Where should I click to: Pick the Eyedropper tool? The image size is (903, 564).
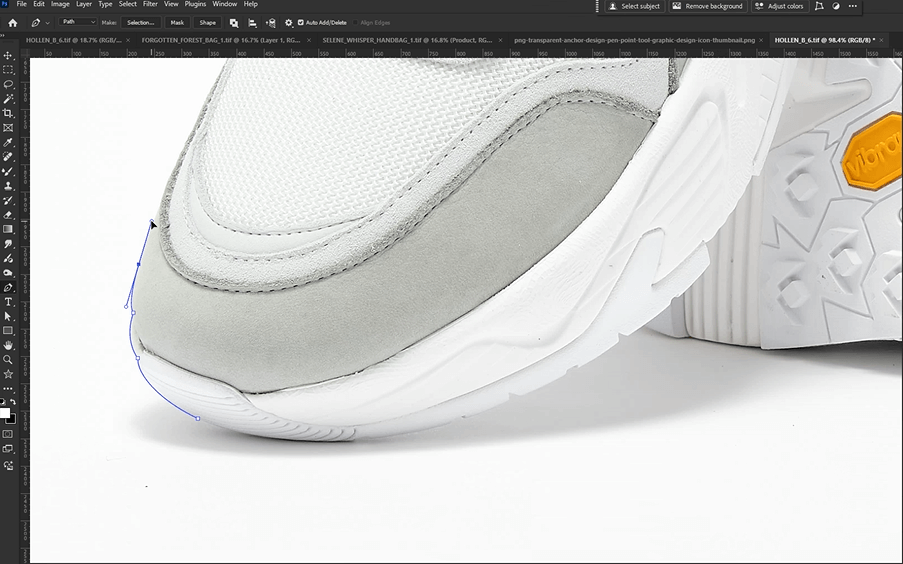8,142
